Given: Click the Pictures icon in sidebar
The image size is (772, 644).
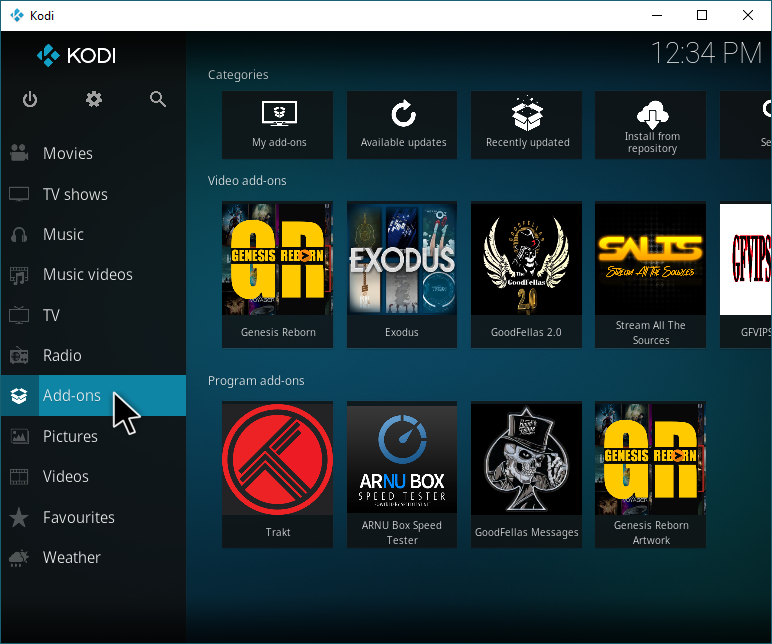Looking at the screenshot, I should [x=19, y=436].
